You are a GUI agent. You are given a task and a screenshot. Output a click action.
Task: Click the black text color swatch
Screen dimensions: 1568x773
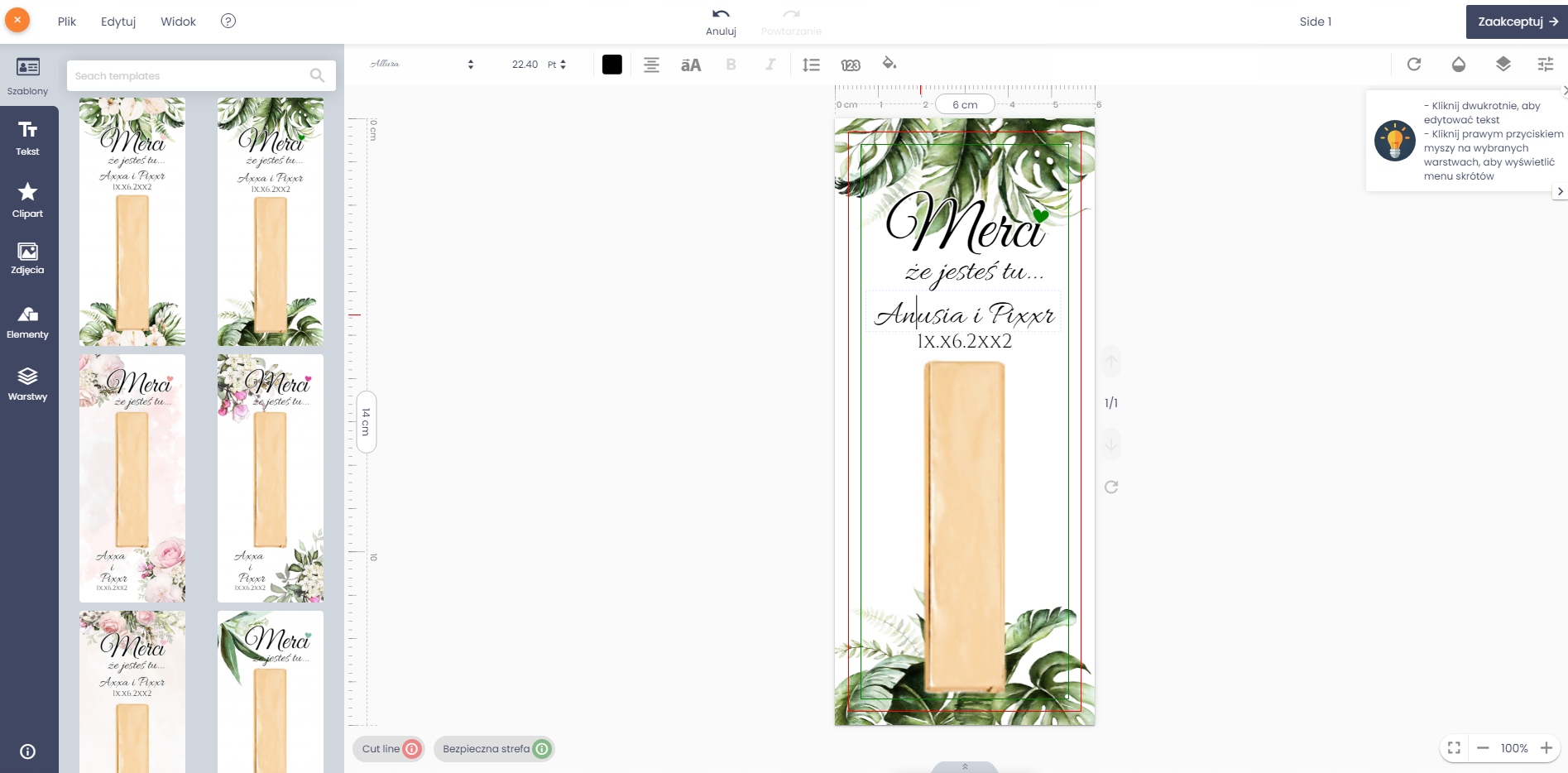click(x=612, y=65)
